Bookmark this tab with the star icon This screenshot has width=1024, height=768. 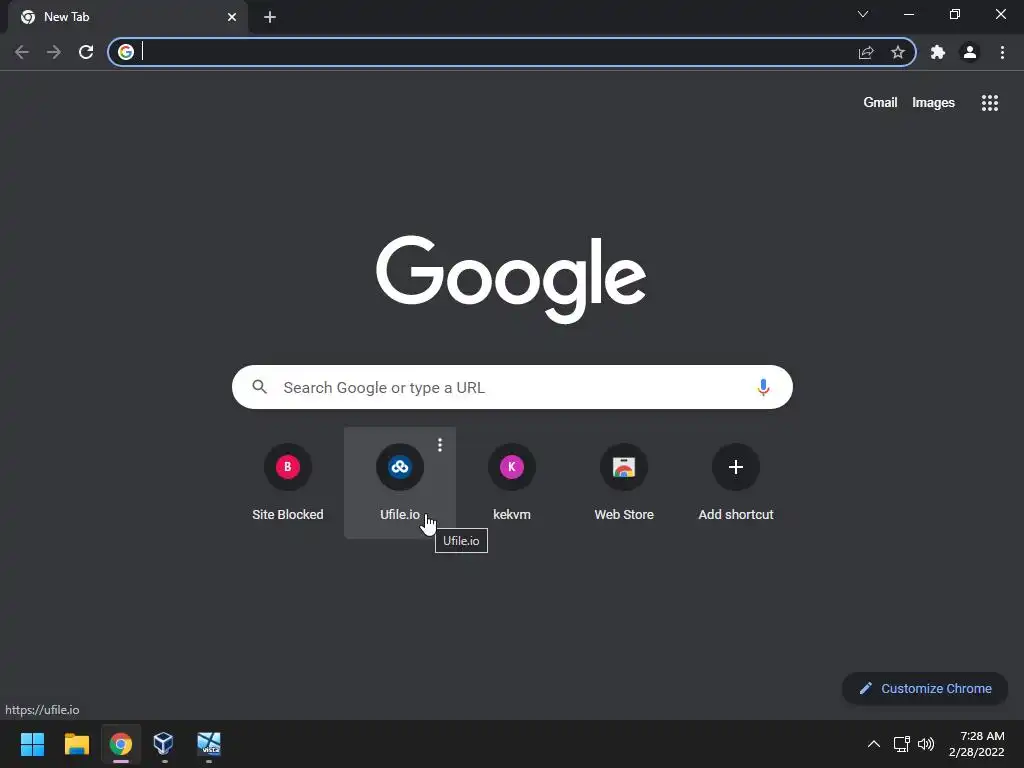(898, 52)
